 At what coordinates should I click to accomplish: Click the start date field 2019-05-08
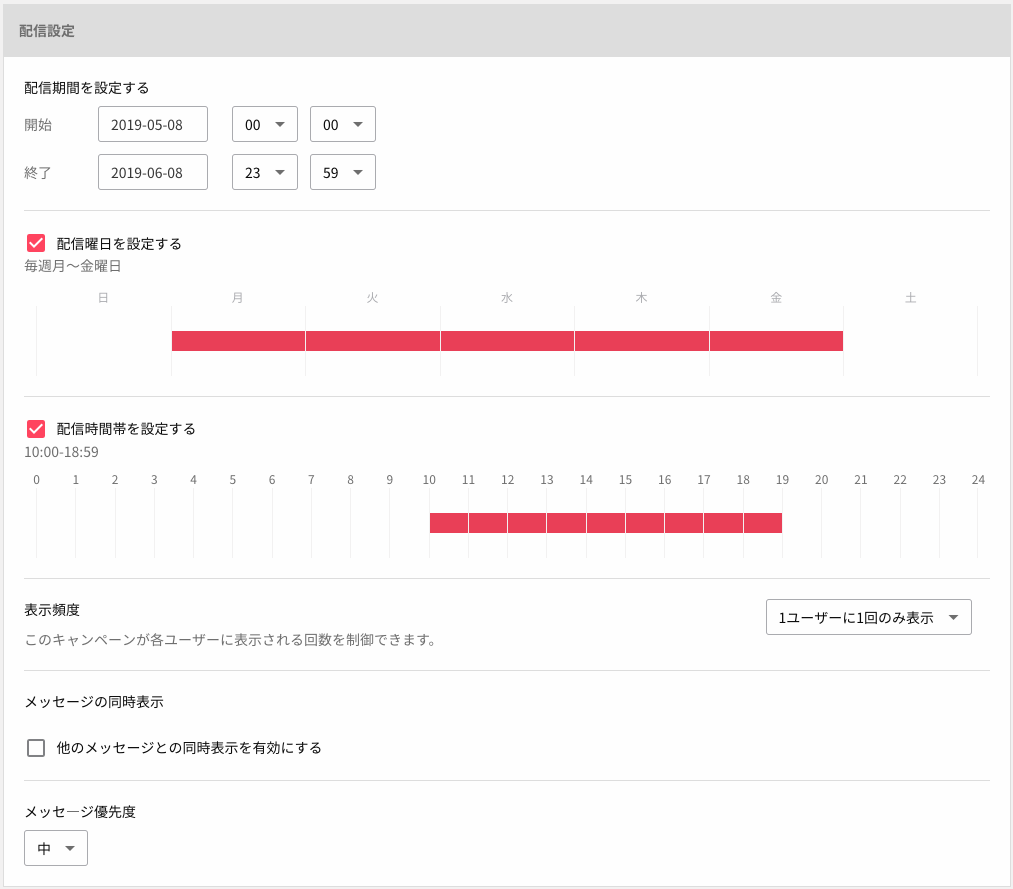(152, 124)
